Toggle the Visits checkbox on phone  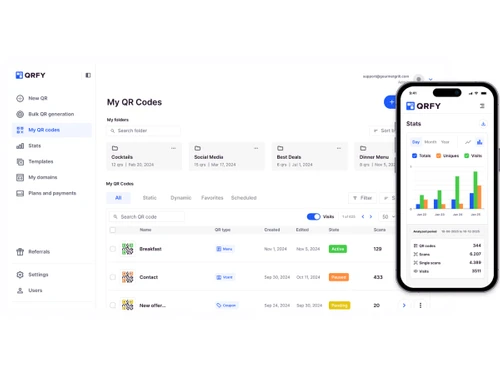coord(467,156)
